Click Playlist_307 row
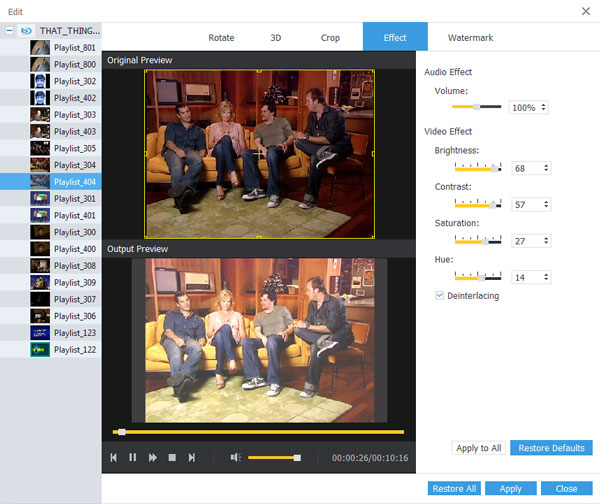 click(51, 299)
